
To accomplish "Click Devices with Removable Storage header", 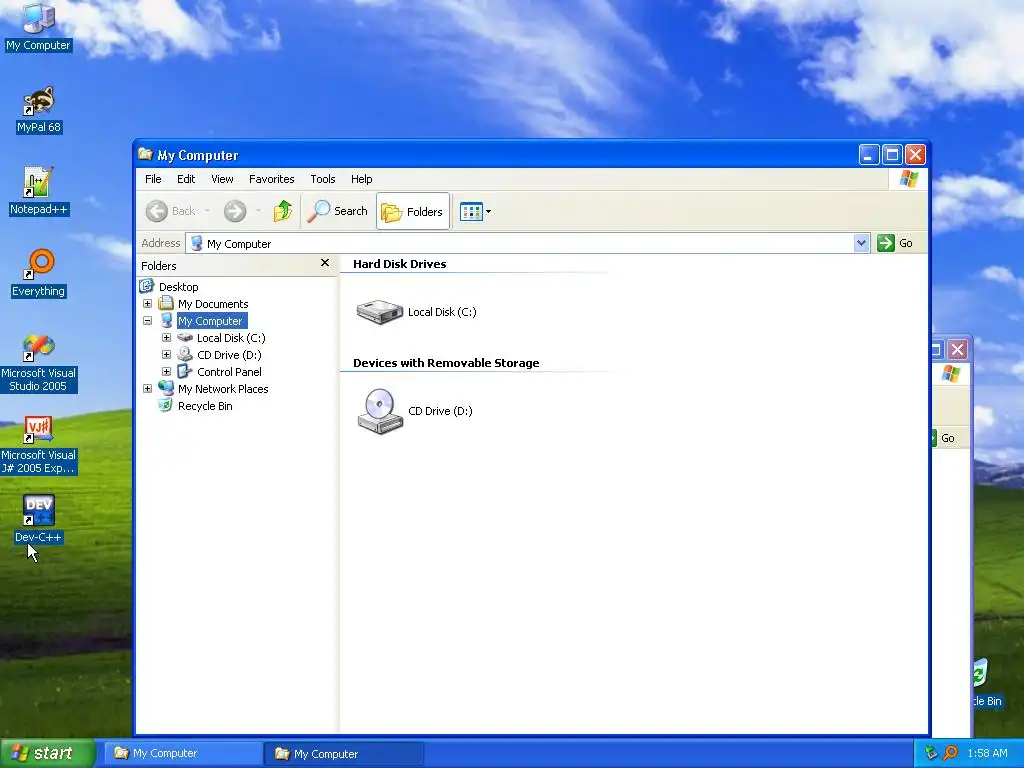I will click(x=446, y=363).
